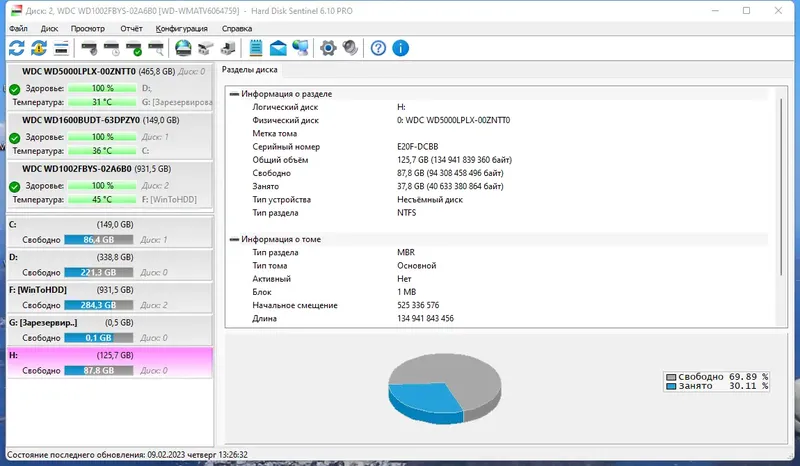Click the 45 °C temperature bar
800x466 pixels.
pyautogui.click(x=102, y=200)
